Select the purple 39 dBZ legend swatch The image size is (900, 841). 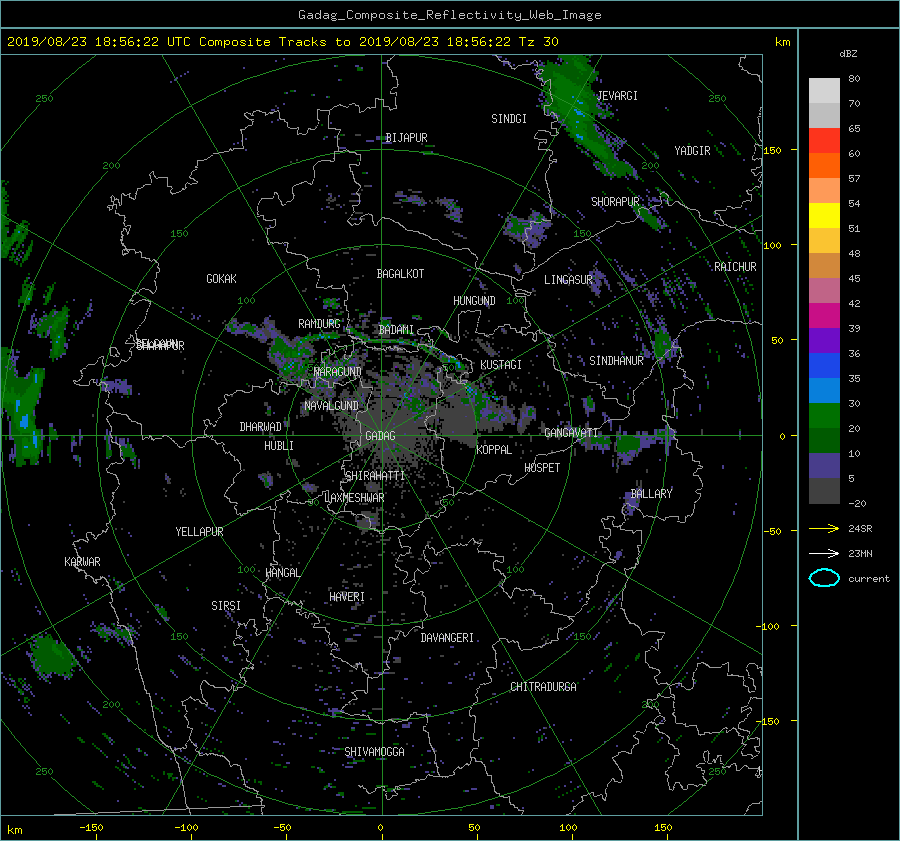(824, 340)
